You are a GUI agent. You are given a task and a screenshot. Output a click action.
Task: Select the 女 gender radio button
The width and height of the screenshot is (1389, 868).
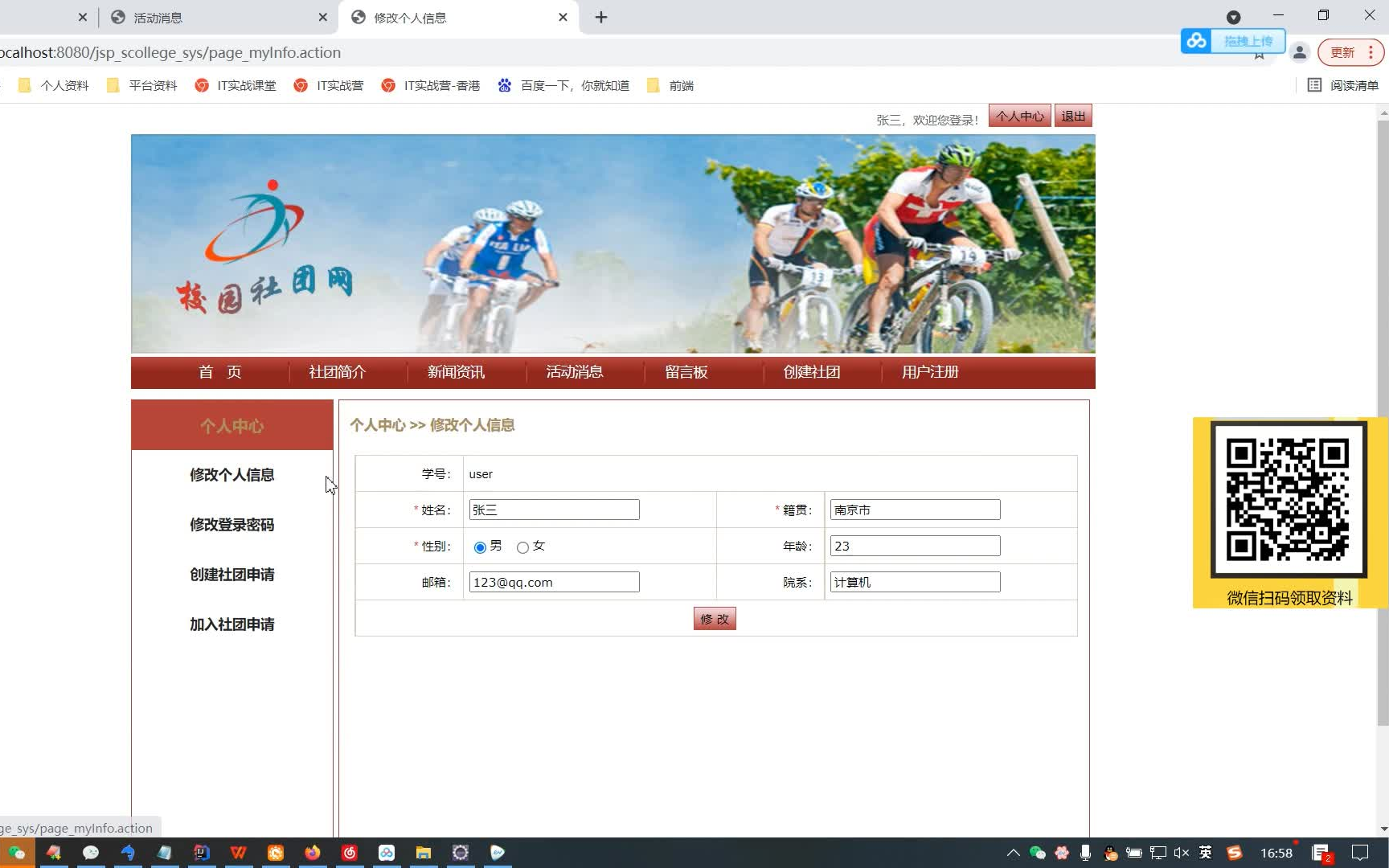click(522, 546)
